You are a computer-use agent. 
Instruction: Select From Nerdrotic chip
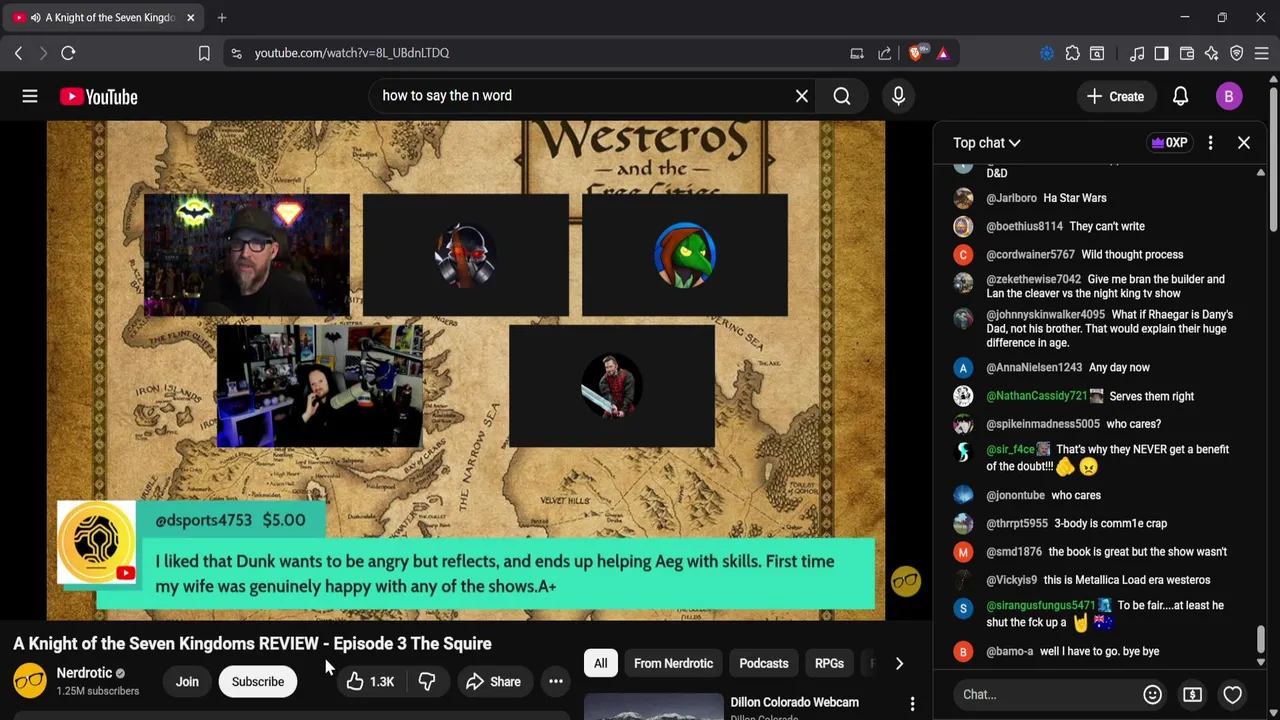click(673, 663)
